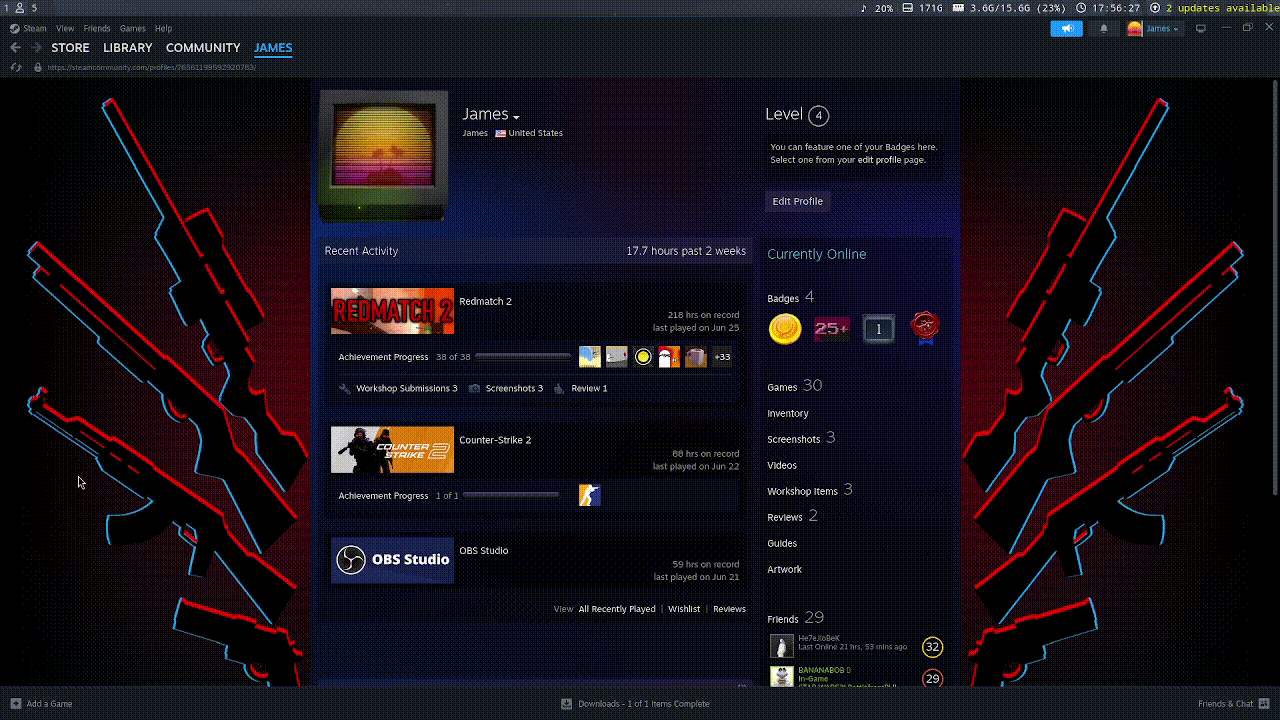Click the Counter-Strike 2 achievement progress bar
This screenshot has height=720, width=1280.
(x=511, y=495)
